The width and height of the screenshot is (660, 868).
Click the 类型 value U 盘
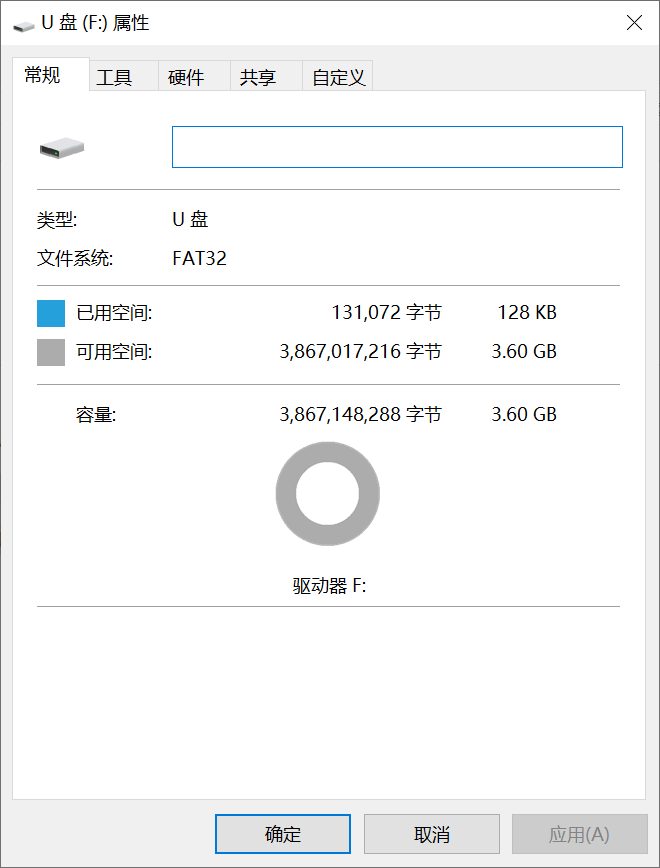(190, 220)
